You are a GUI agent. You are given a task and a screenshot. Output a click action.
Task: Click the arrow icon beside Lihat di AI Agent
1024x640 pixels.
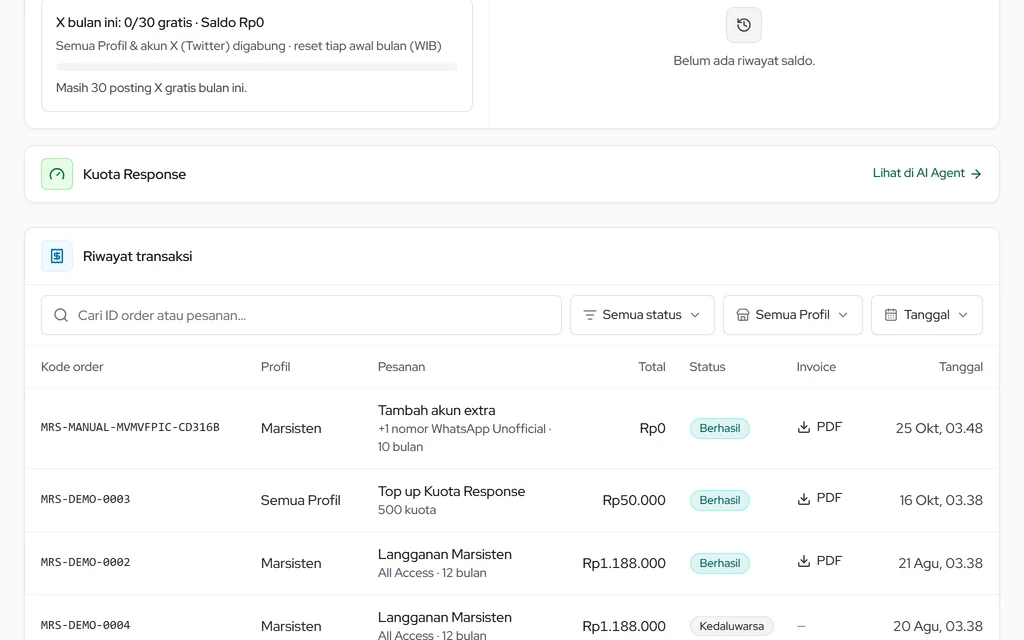click(x=976, y=174)
